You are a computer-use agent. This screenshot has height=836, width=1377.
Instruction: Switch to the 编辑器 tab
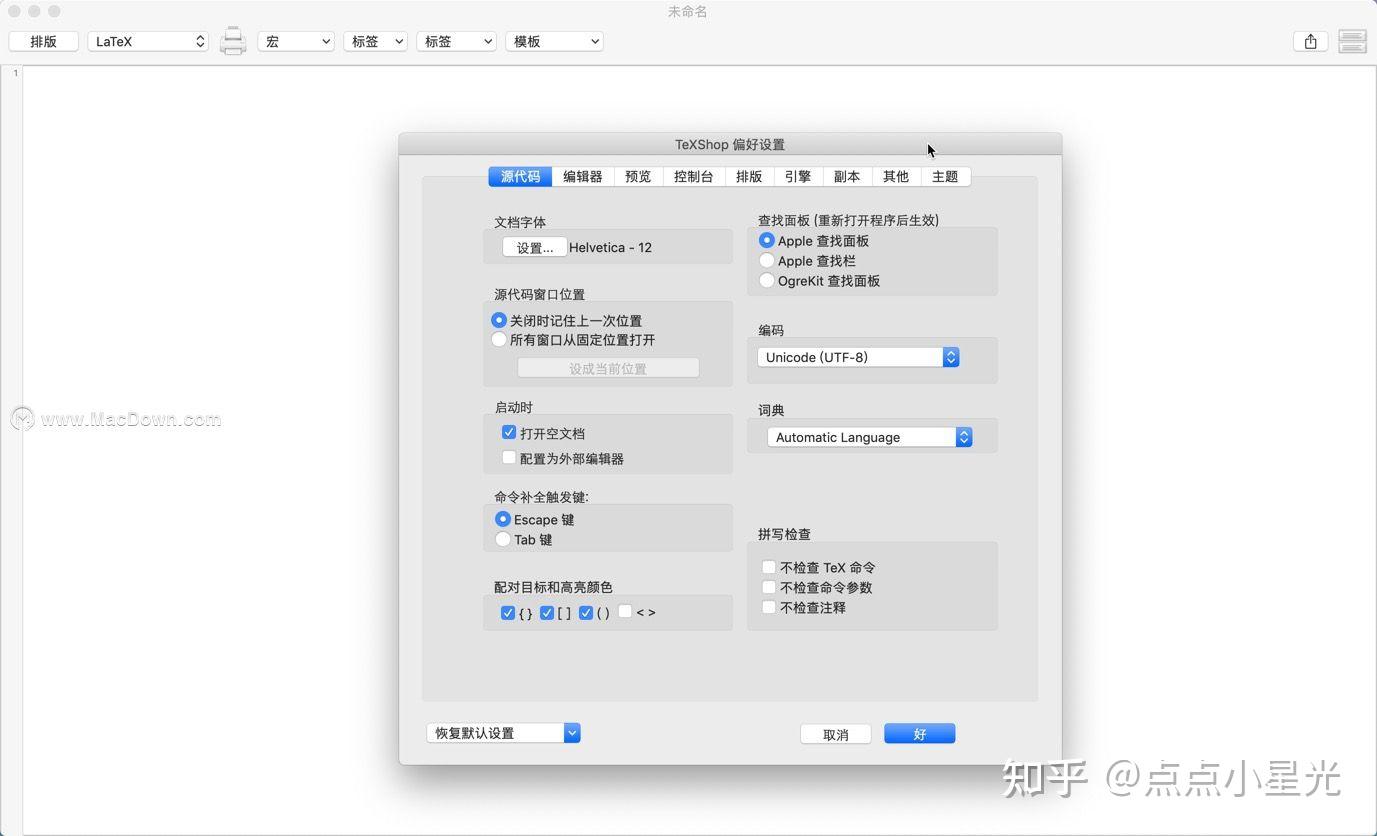pos(582,176)
